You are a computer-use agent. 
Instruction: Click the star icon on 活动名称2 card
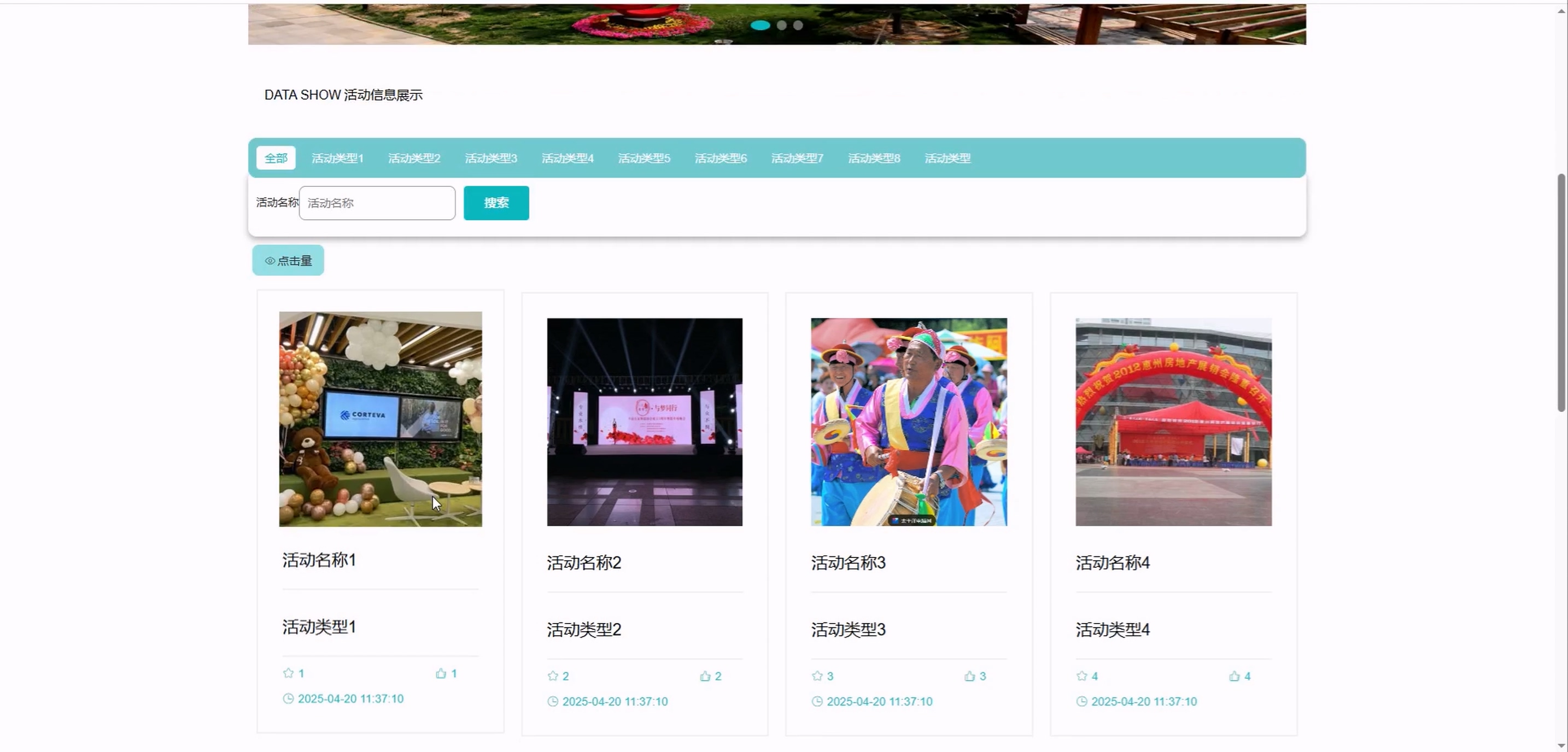[x=553, y=676]
